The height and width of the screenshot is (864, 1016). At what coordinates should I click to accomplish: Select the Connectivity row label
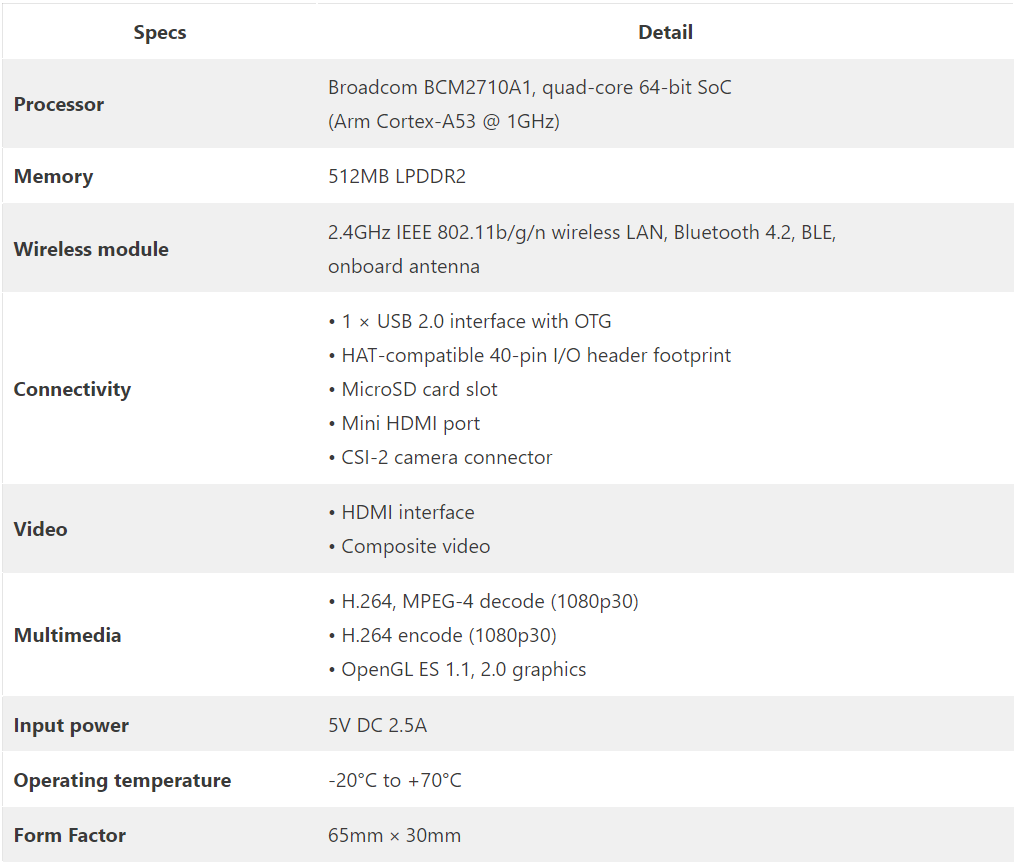click(72, 389)
